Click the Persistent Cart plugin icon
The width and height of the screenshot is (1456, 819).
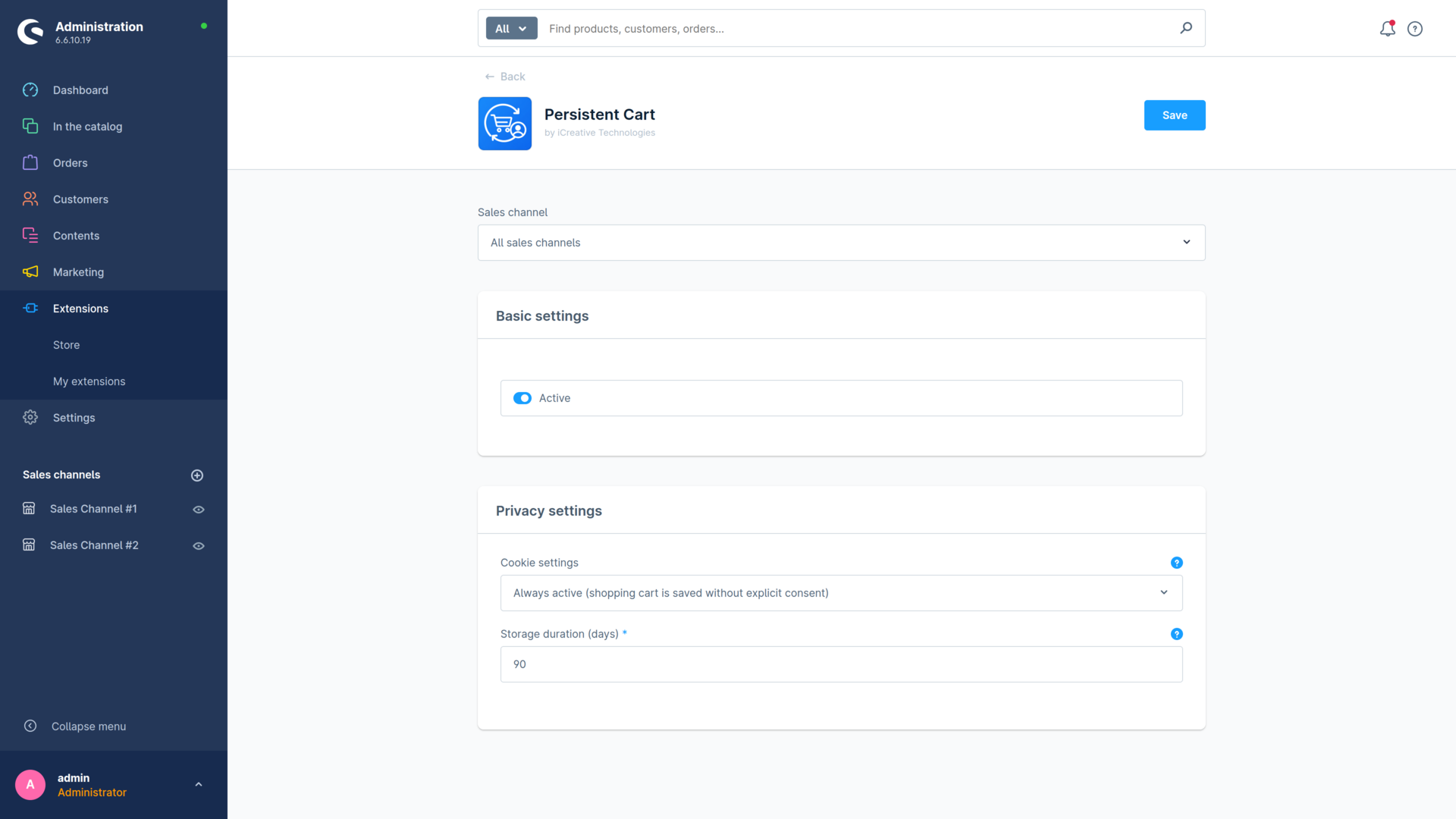coord(505,124)
